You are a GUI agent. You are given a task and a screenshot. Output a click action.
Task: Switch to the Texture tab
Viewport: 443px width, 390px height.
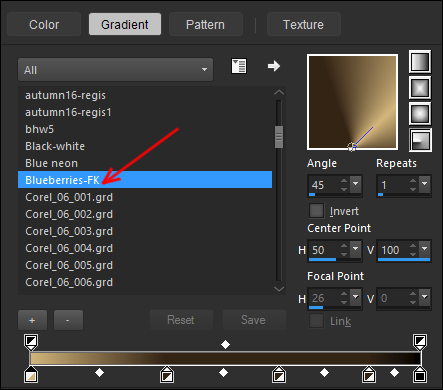[x=304, y=24]
